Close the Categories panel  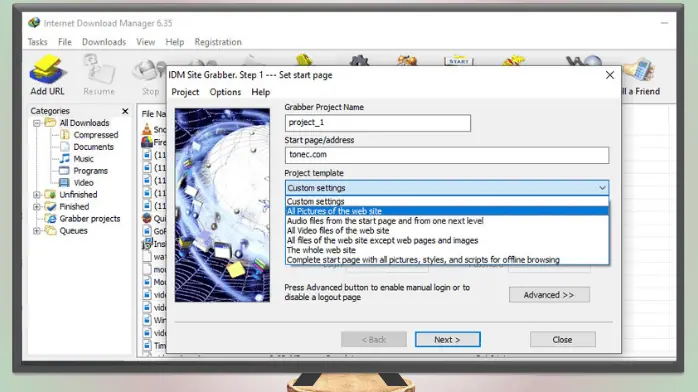125,111
